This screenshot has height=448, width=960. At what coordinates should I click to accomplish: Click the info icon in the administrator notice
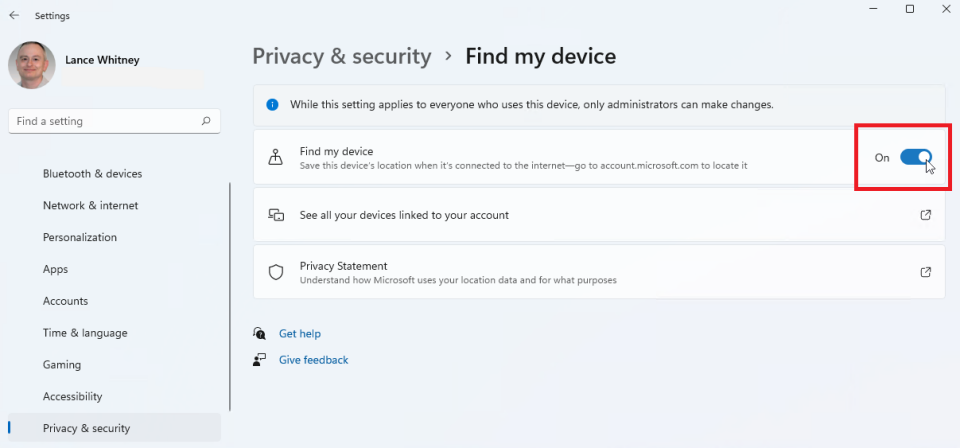pyautogui.click(x=273, y=104)
